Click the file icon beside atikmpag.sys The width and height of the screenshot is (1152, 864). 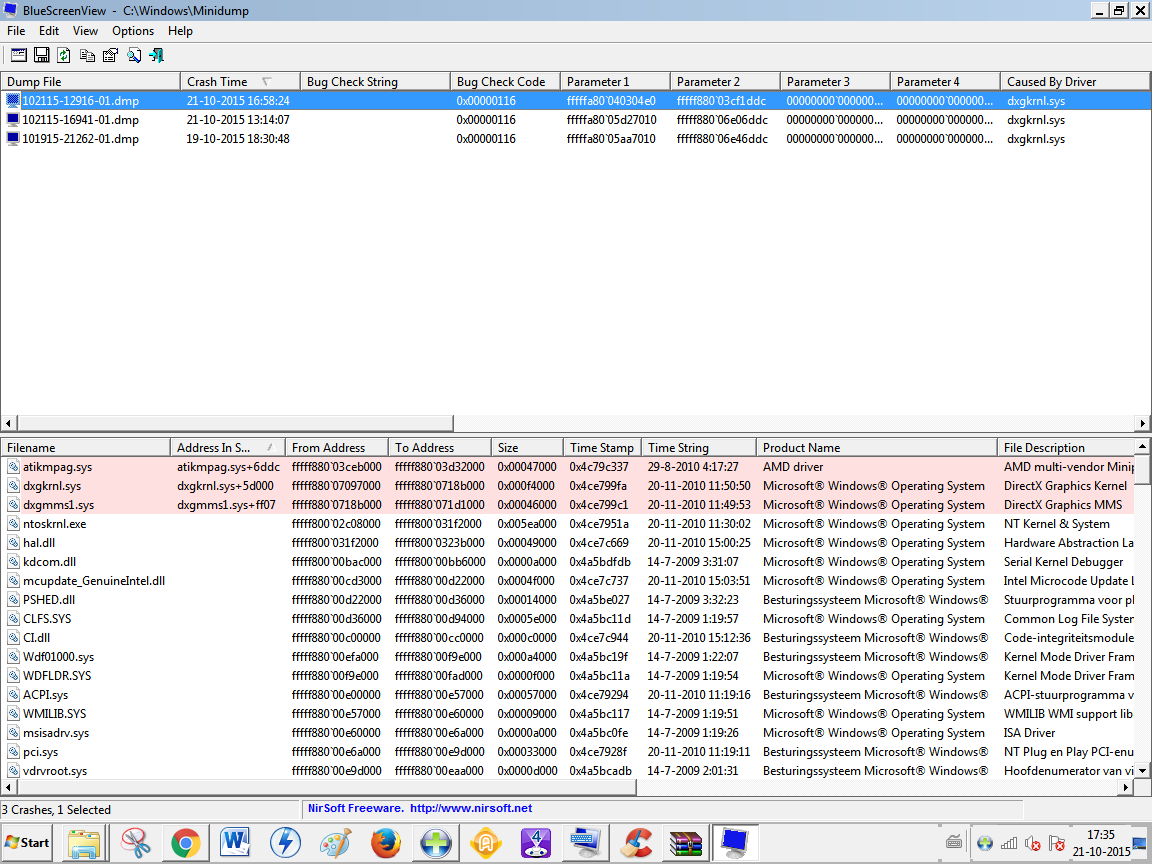coord(13,467)
